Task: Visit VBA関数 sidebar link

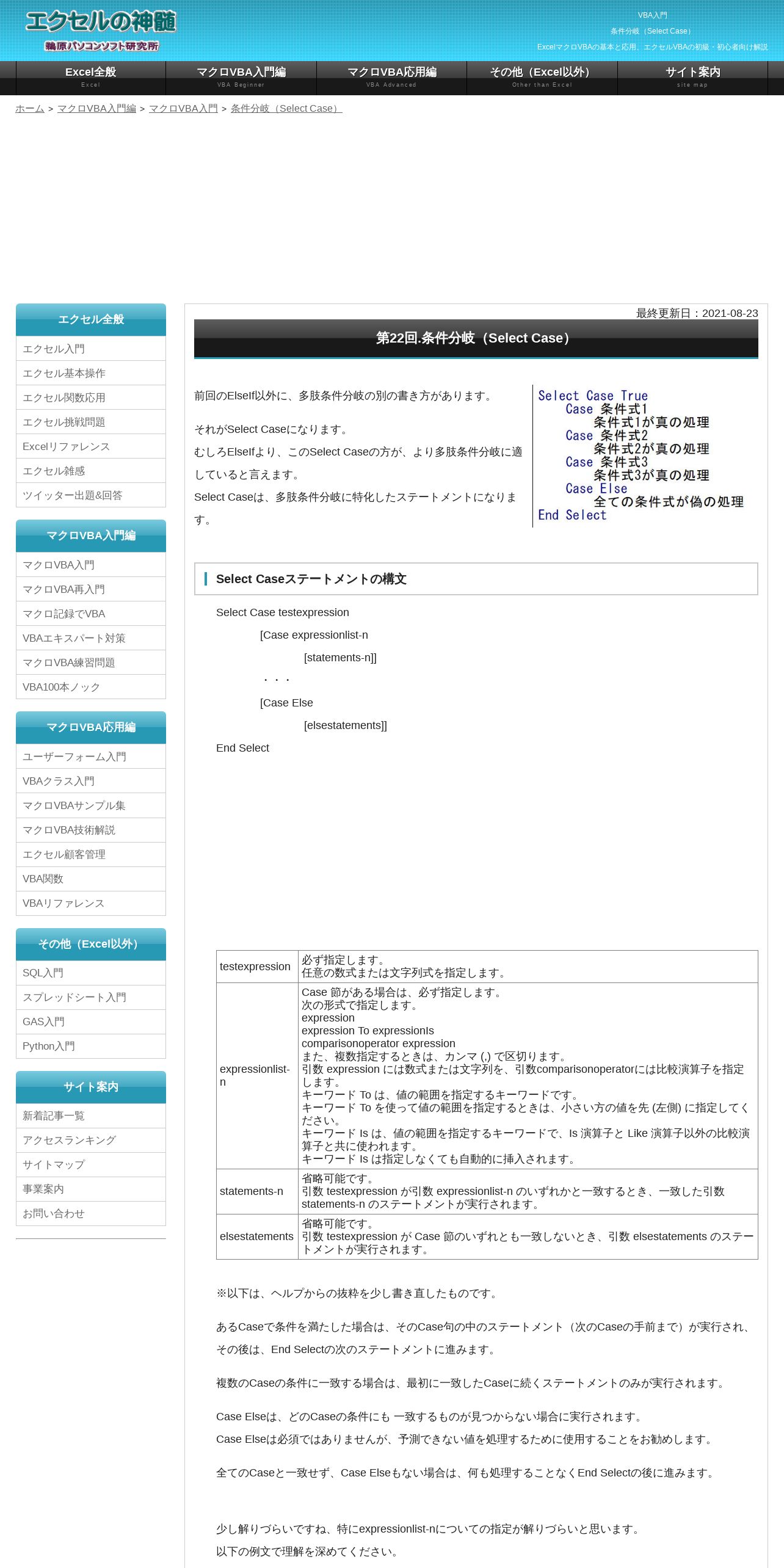Action: pos(90,879)
